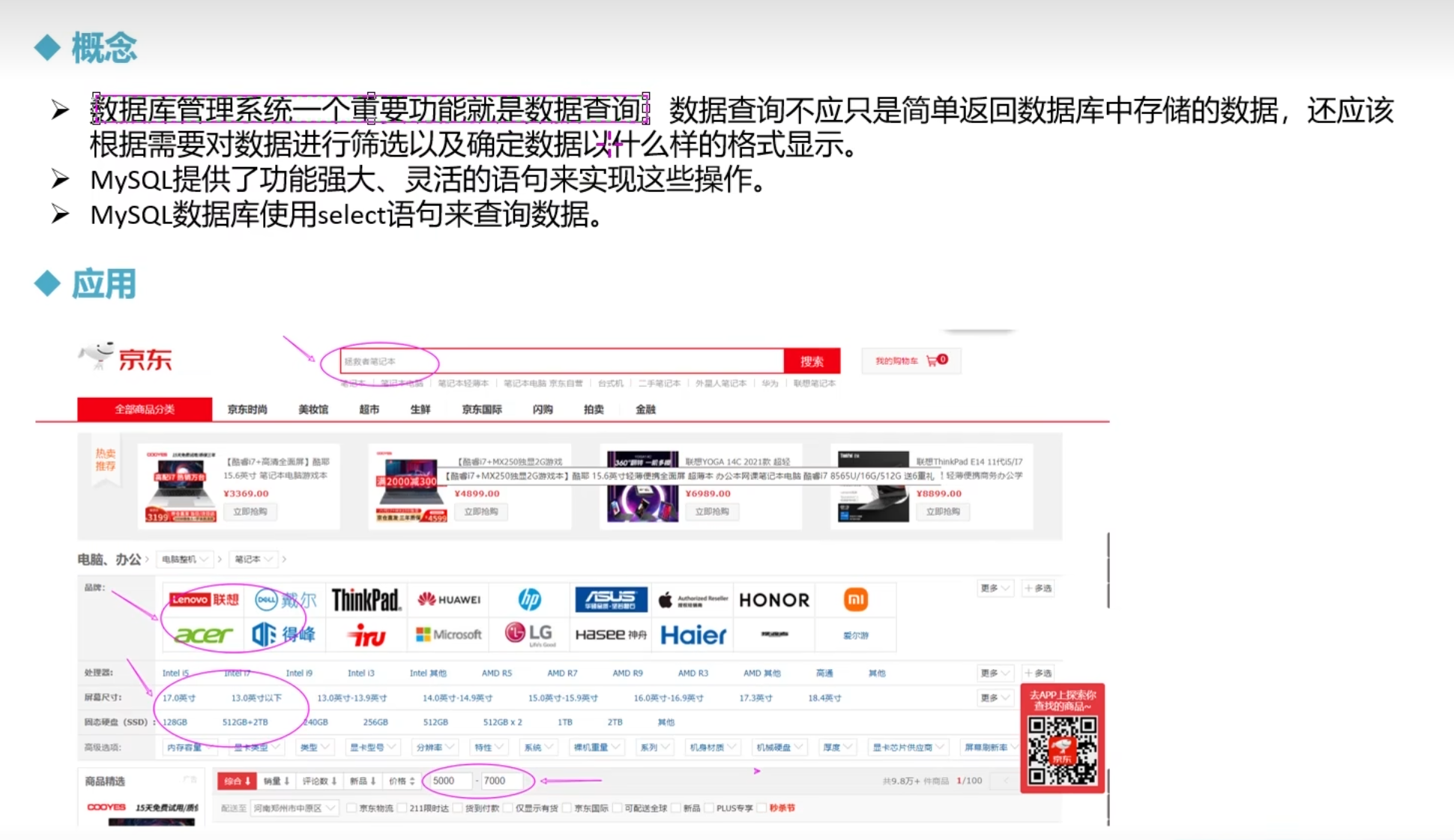Select the Lenovo brand logo
This screenshot has height=840, width=1454.
[x=204, y=599]
